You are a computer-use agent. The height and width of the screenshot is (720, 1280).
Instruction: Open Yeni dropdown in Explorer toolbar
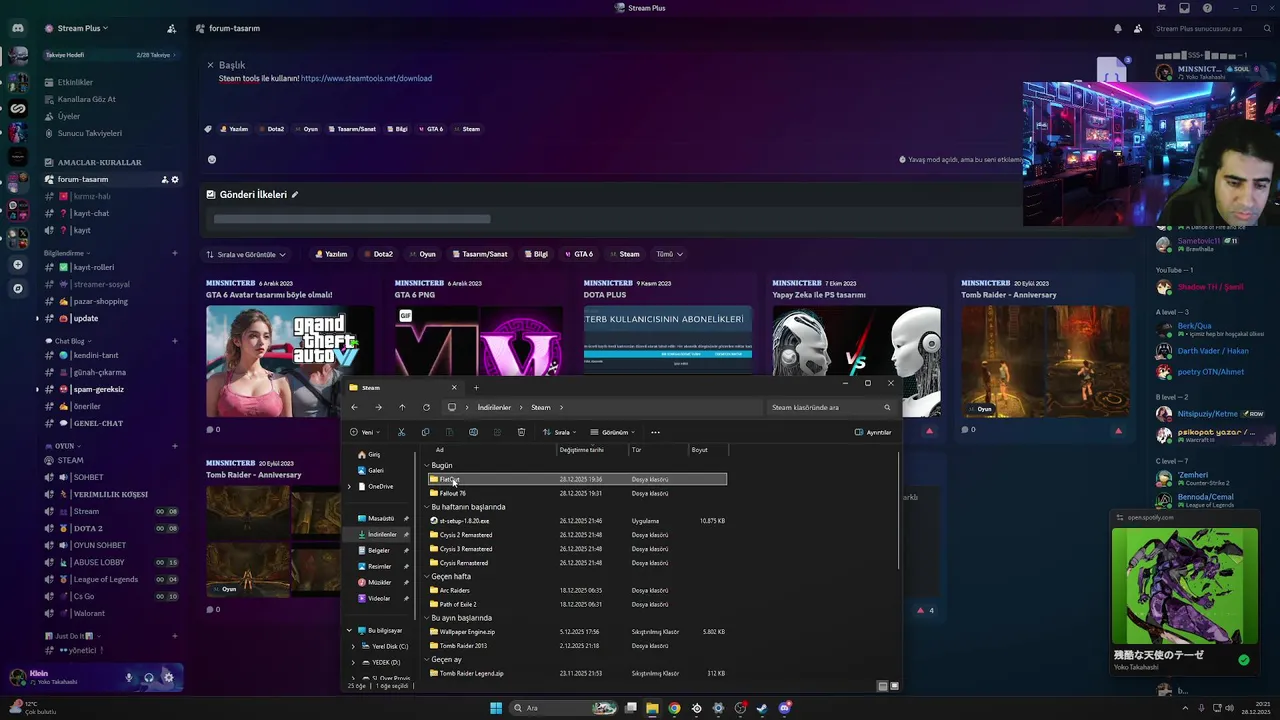click(365, 432)
